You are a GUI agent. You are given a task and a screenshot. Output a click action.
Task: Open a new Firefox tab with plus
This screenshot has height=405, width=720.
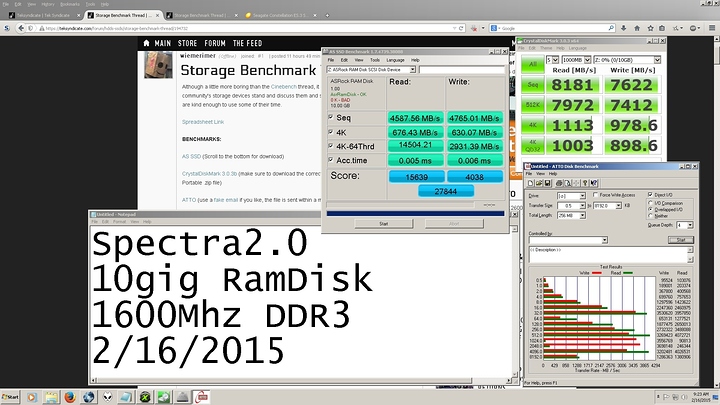[x=327, y=15]
